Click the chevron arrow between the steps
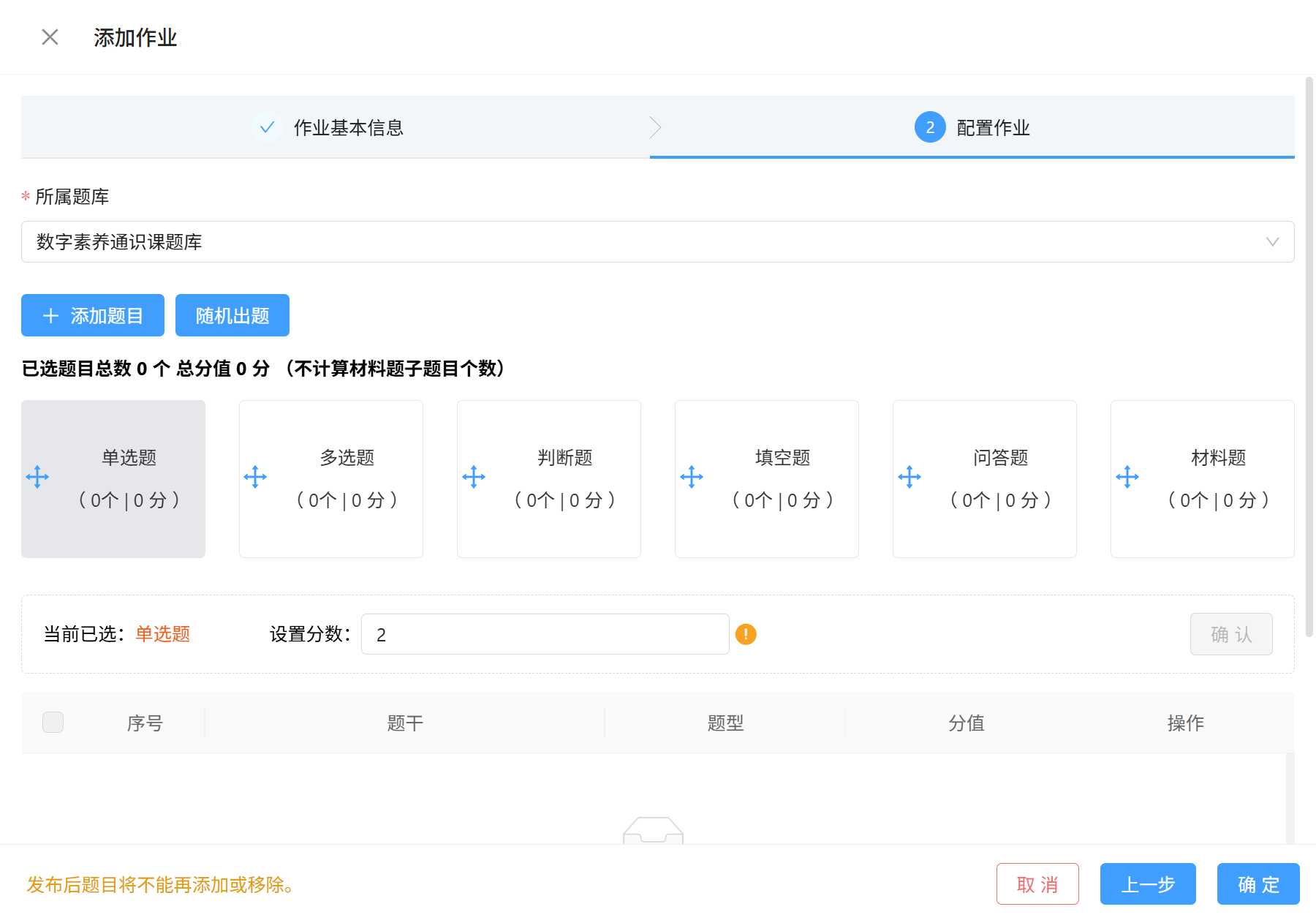The image size is (1316, 923). click(655, 127)
